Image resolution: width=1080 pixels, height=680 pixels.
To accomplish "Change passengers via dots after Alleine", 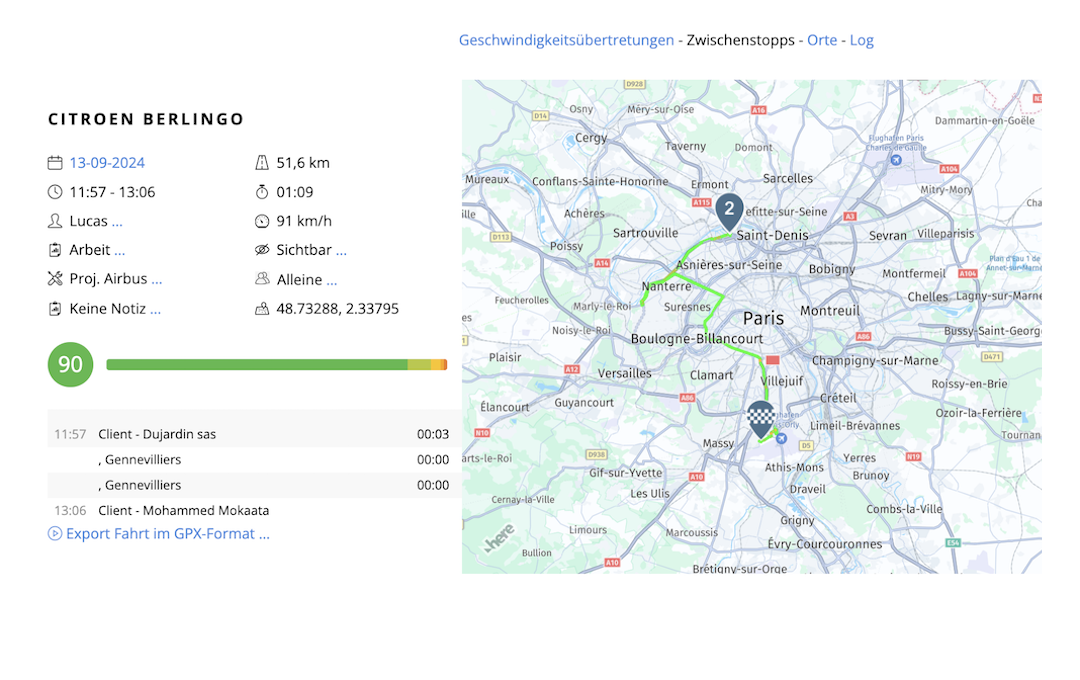I will click(332, 281).
